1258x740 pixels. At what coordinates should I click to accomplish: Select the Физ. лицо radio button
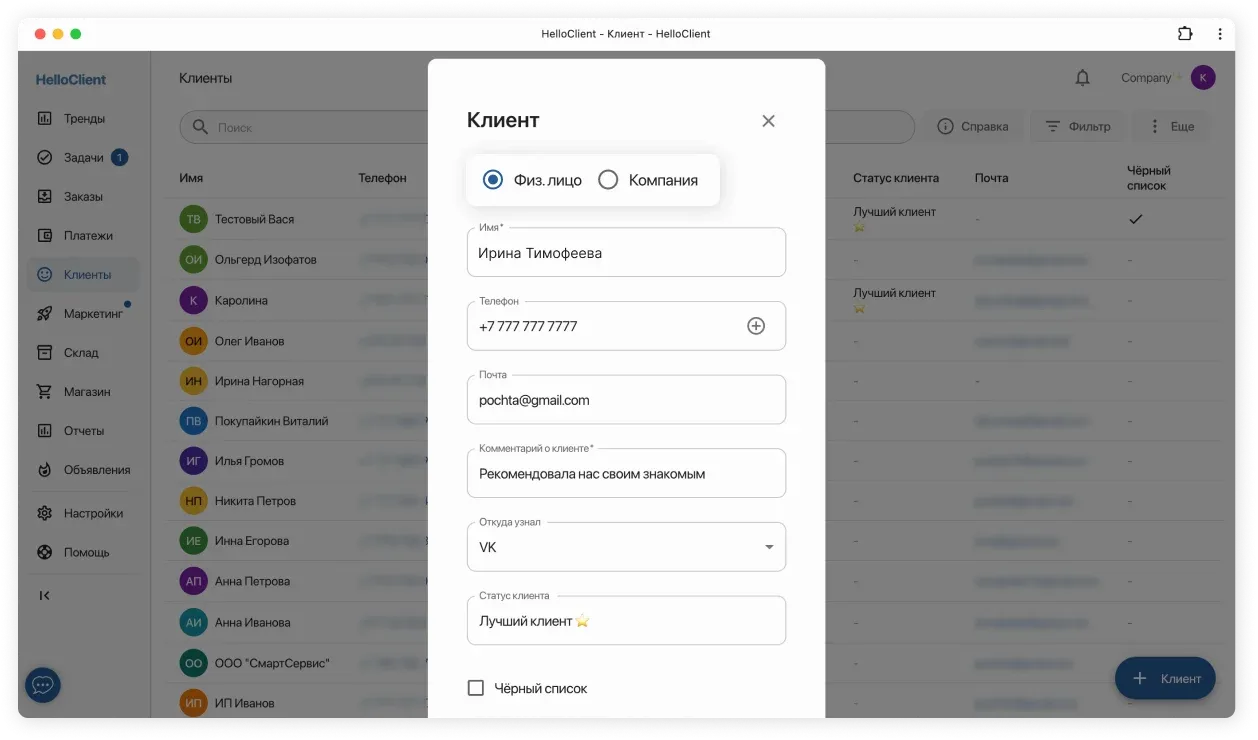(492, 180)
